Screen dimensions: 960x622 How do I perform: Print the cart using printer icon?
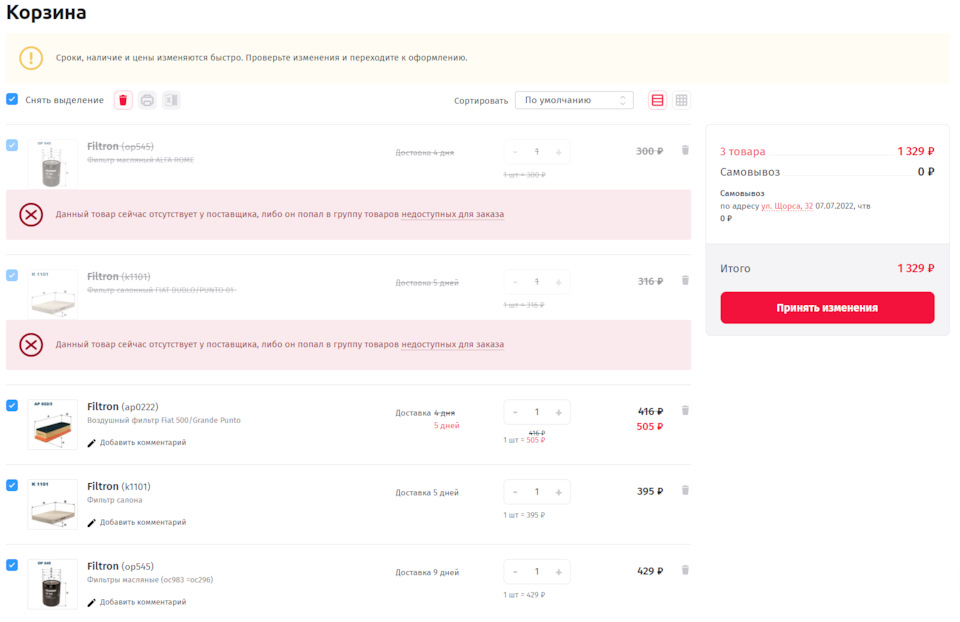point(147,100)
